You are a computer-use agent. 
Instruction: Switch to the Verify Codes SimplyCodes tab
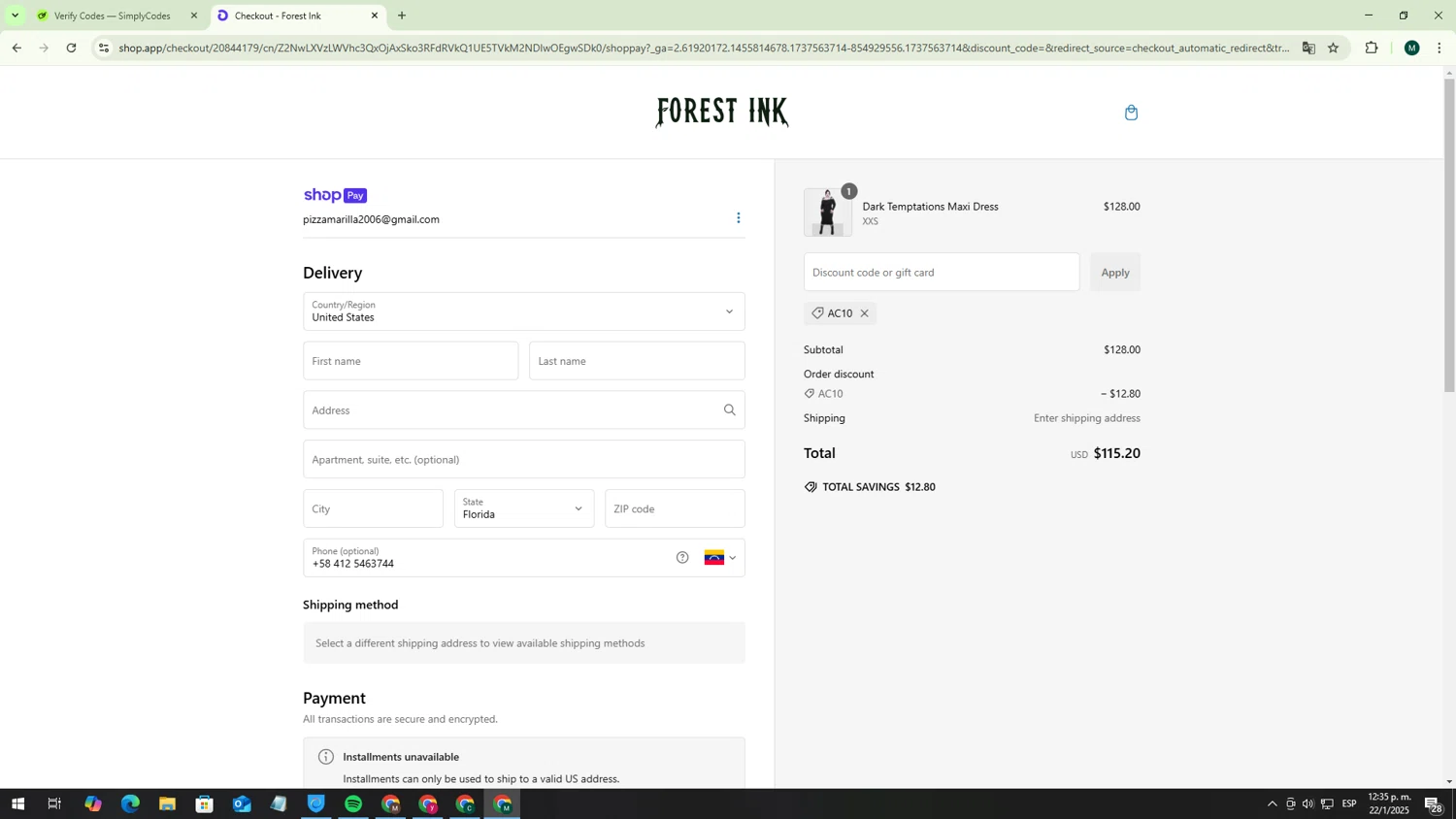coord(113,16)
